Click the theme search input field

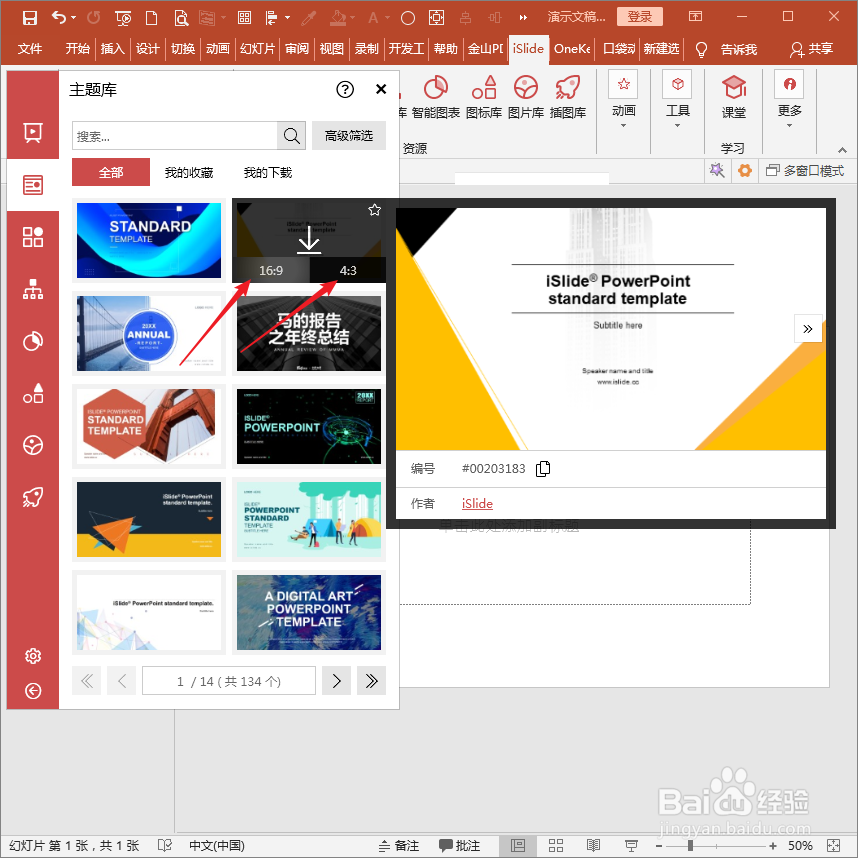tap(175, 136)
